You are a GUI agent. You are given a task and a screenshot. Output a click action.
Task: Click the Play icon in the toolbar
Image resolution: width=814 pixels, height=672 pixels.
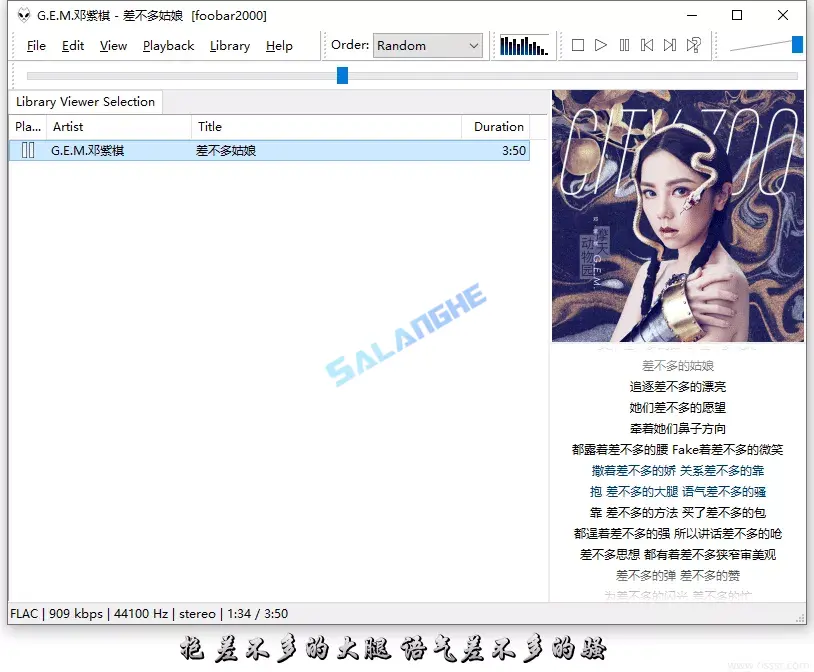[x=601, y=44]
